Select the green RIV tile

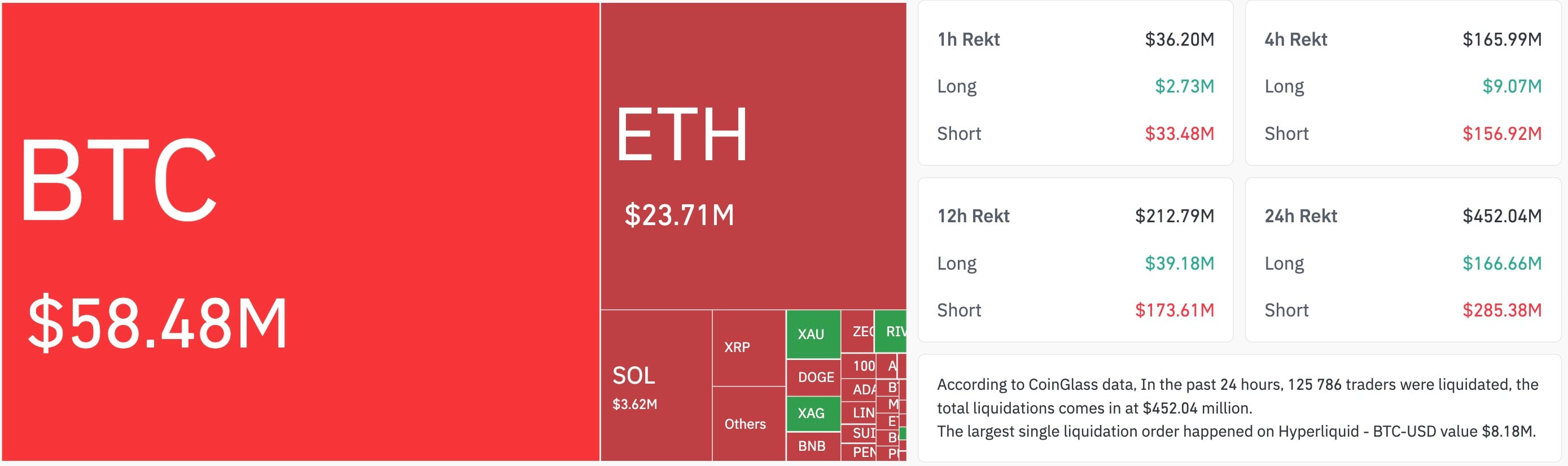(891, 332)
